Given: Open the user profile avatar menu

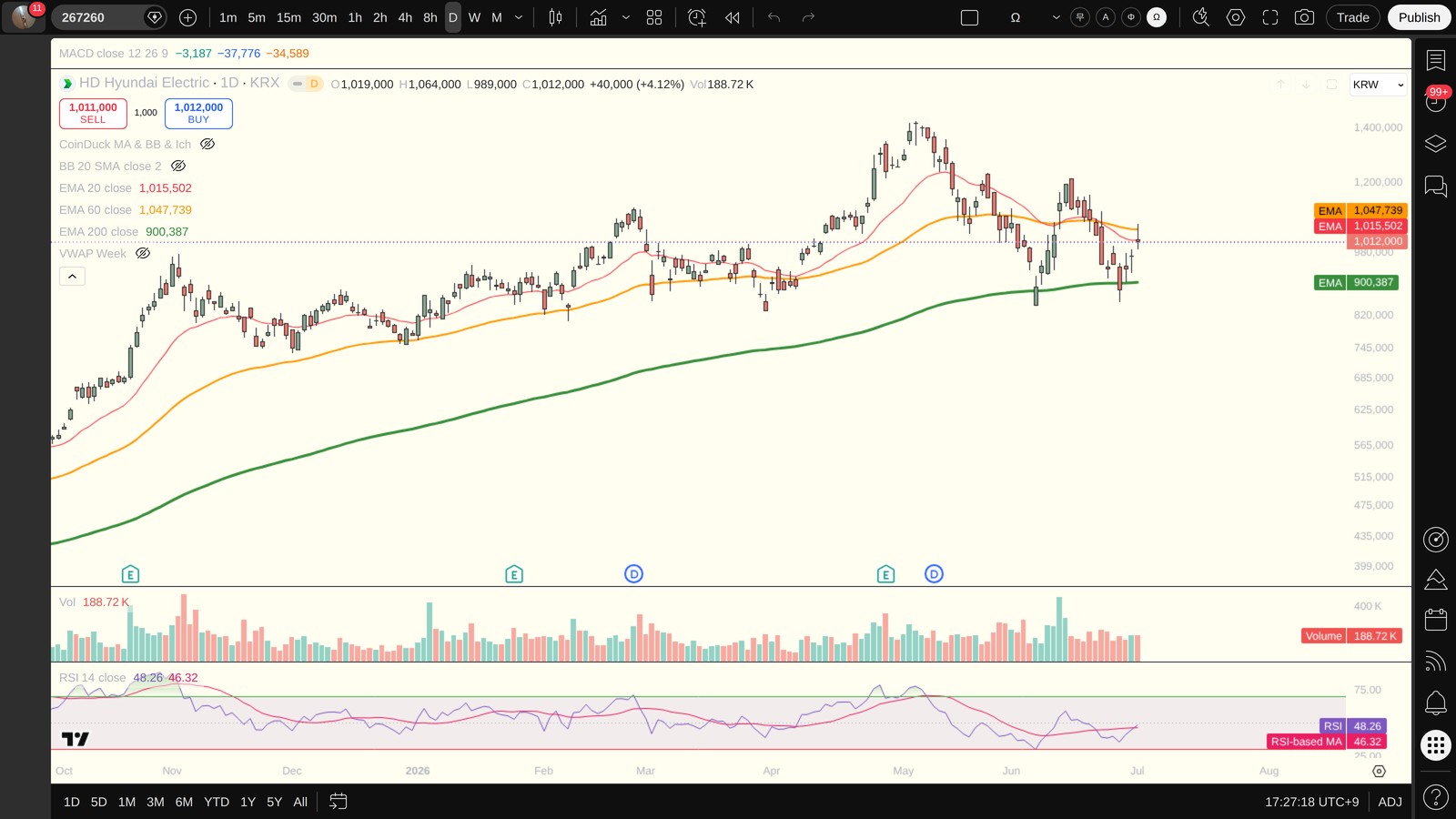Looking at the screenshot, I should click(24, 16).
